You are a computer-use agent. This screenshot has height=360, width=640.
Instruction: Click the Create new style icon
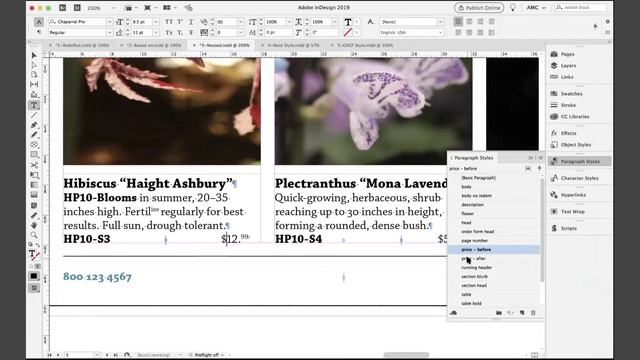pos(522,313)
